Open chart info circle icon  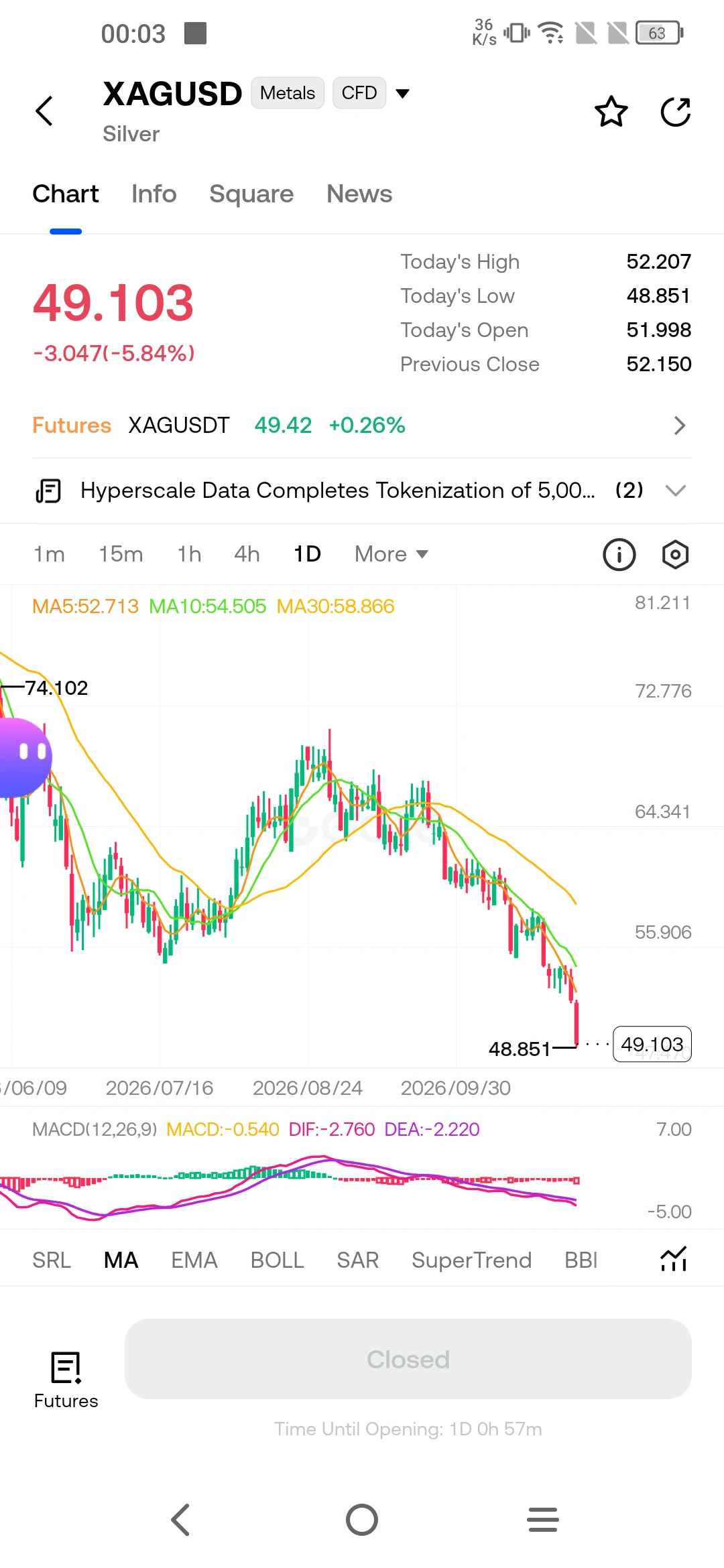pyautogui.click(x=619, y=555)
